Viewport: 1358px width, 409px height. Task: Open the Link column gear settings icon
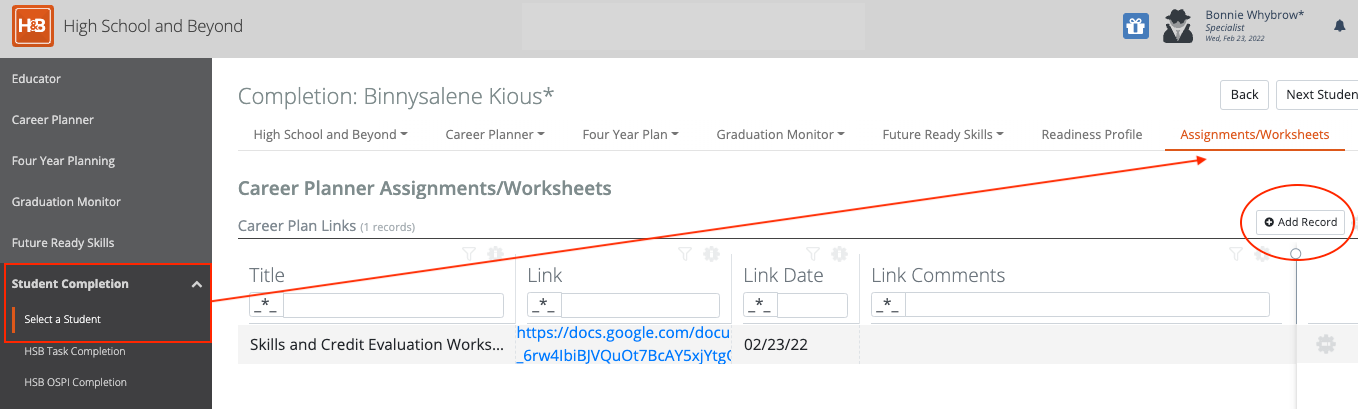(711, 254)
